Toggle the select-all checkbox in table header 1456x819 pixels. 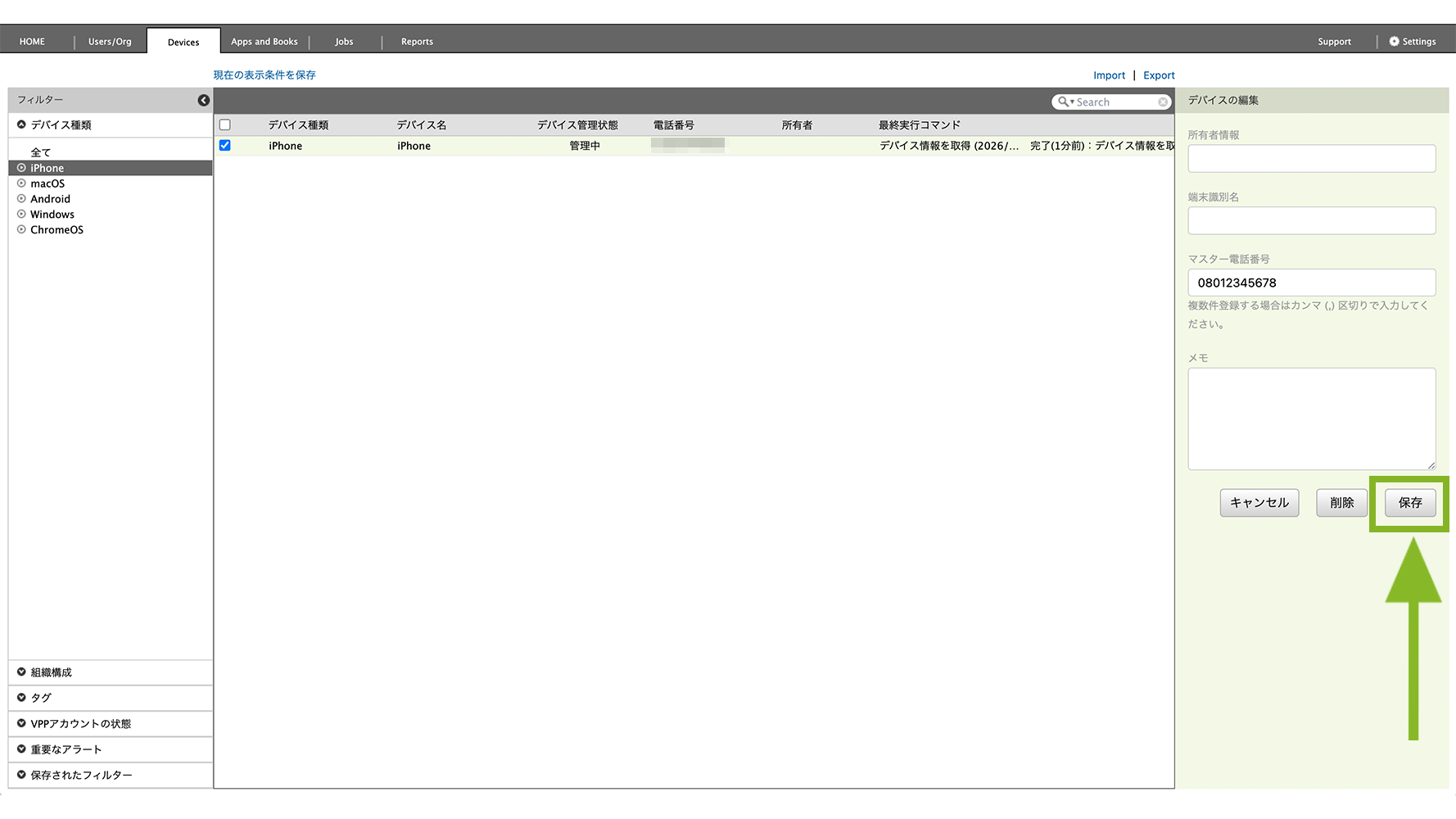[x=225, y=125]
